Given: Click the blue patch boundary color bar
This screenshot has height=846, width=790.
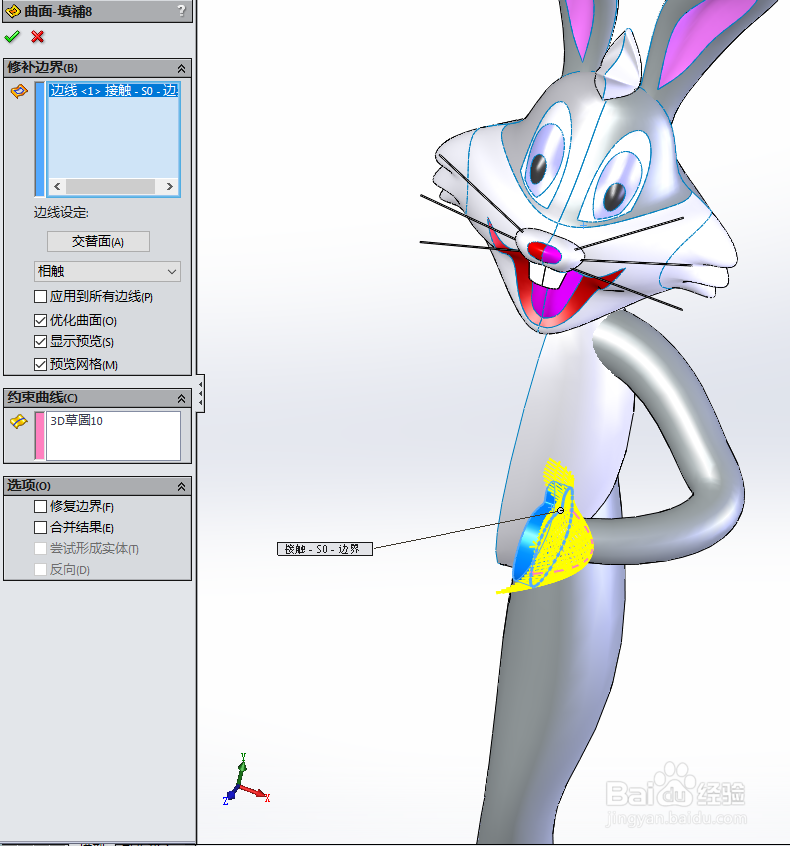Looking at the screenshot, I should point(39,139).
